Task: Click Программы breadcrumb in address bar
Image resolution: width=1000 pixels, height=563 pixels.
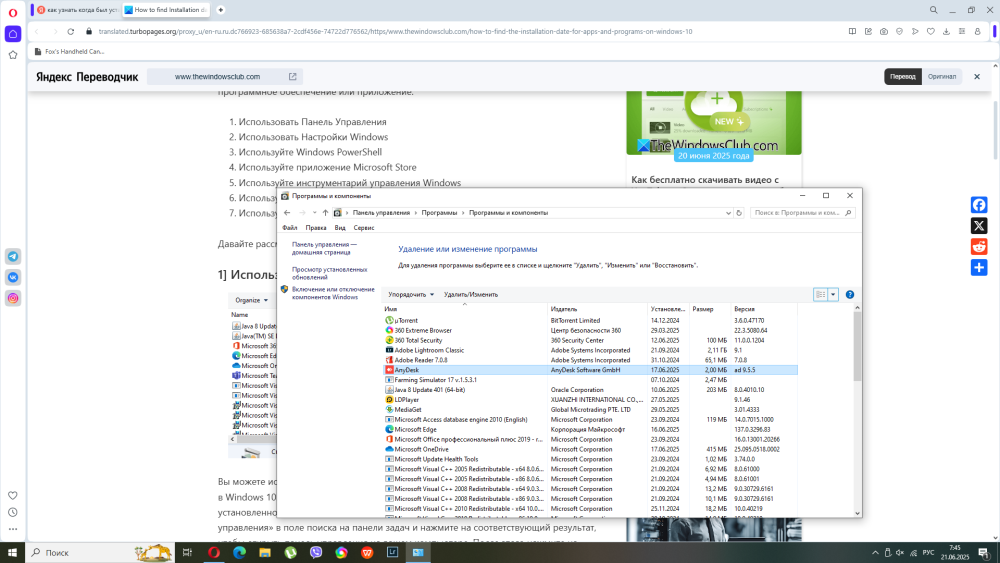Action: (x=439, y=213)
